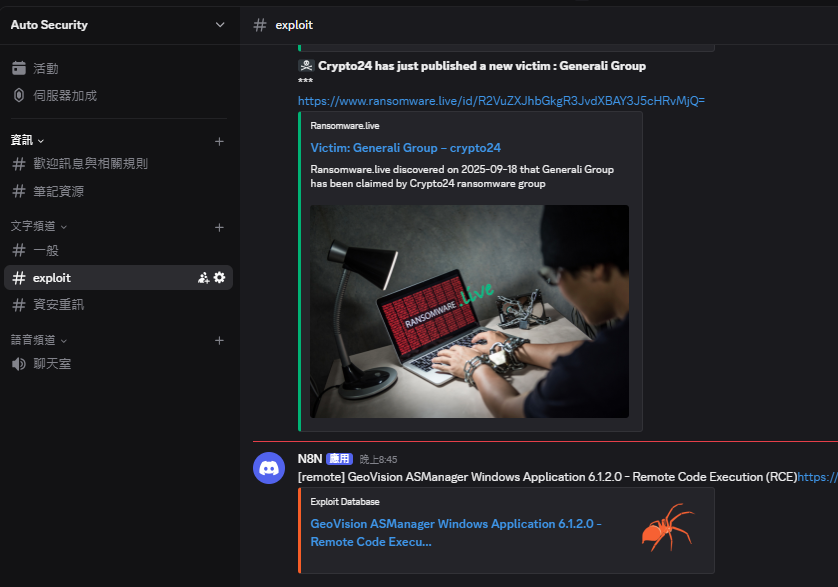Enlarge the ransomware laptop embed image

coord(469,311)
